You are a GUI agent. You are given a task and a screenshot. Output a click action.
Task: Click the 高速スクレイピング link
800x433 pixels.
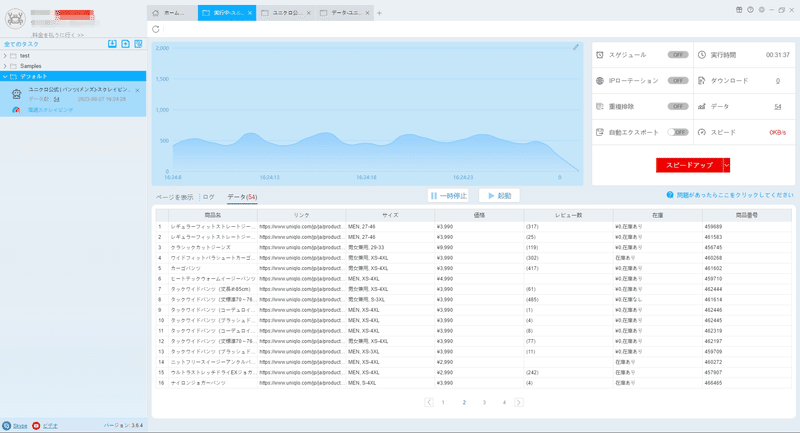click(51, 110)
